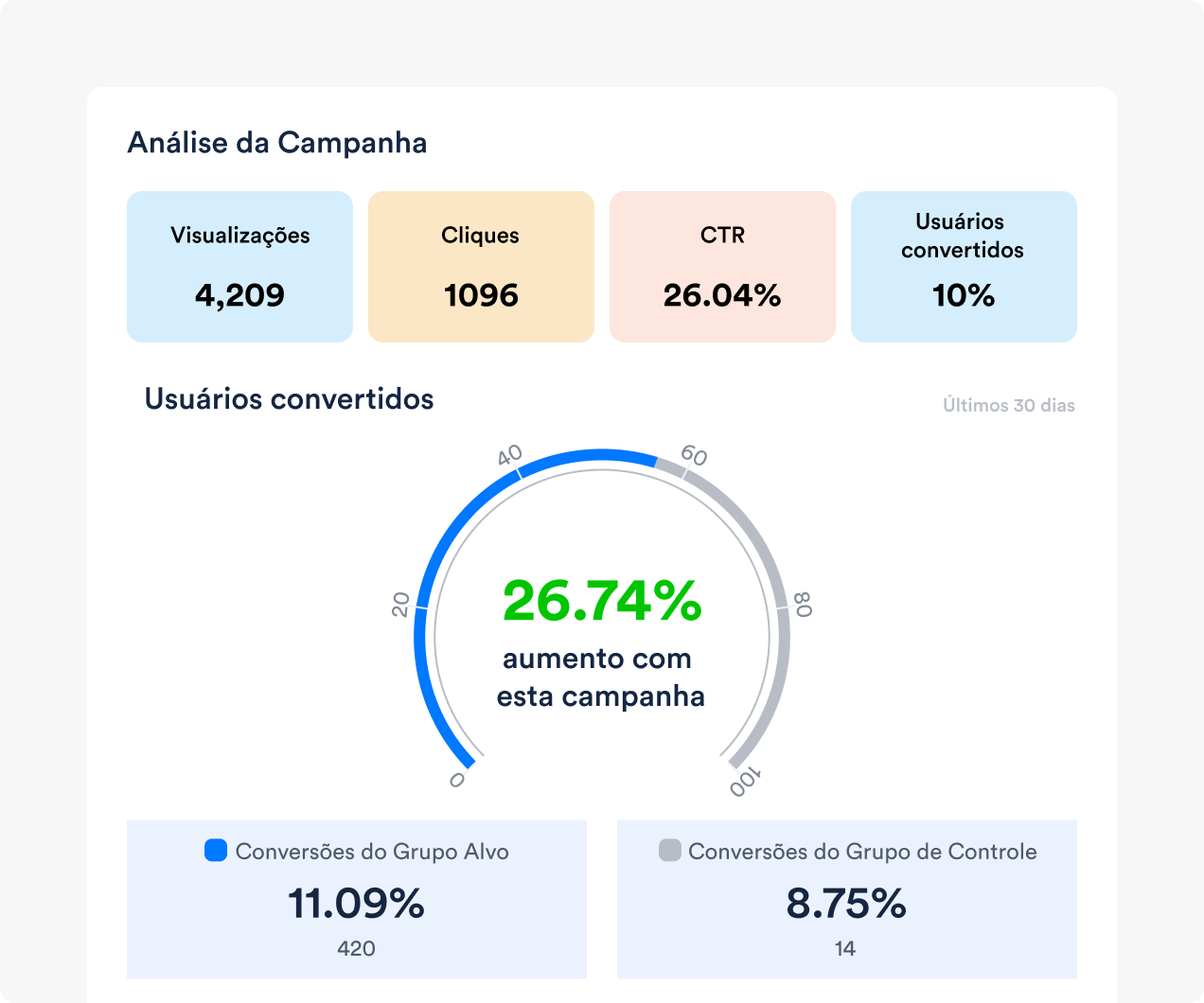Select the blue Conversões do Grupo Alvo legend swatch
Image resolution: width=1204 pixels, height=1003 pixels.
(215, 851)
